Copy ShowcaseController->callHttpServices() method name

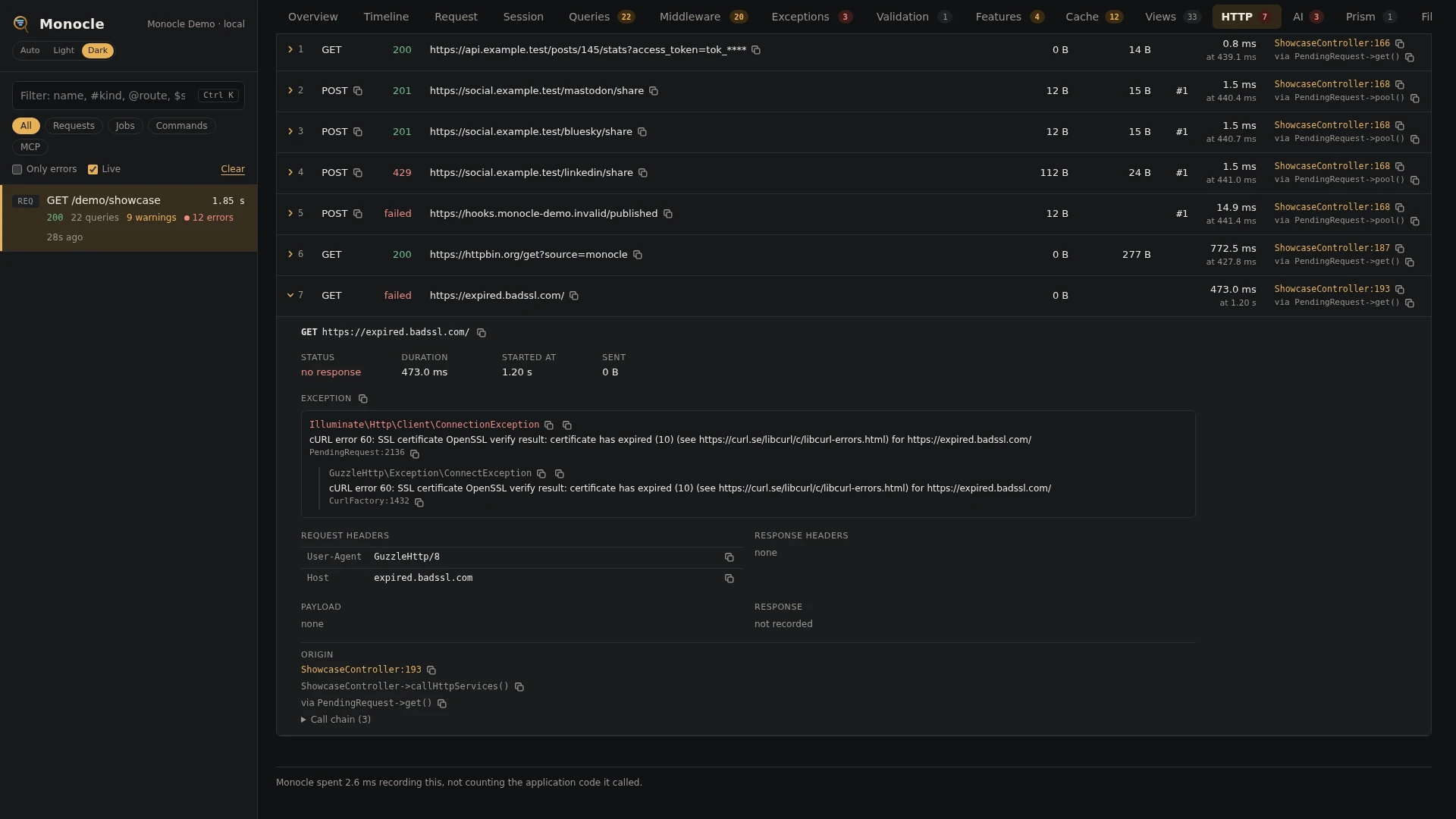tap(519, 687)
